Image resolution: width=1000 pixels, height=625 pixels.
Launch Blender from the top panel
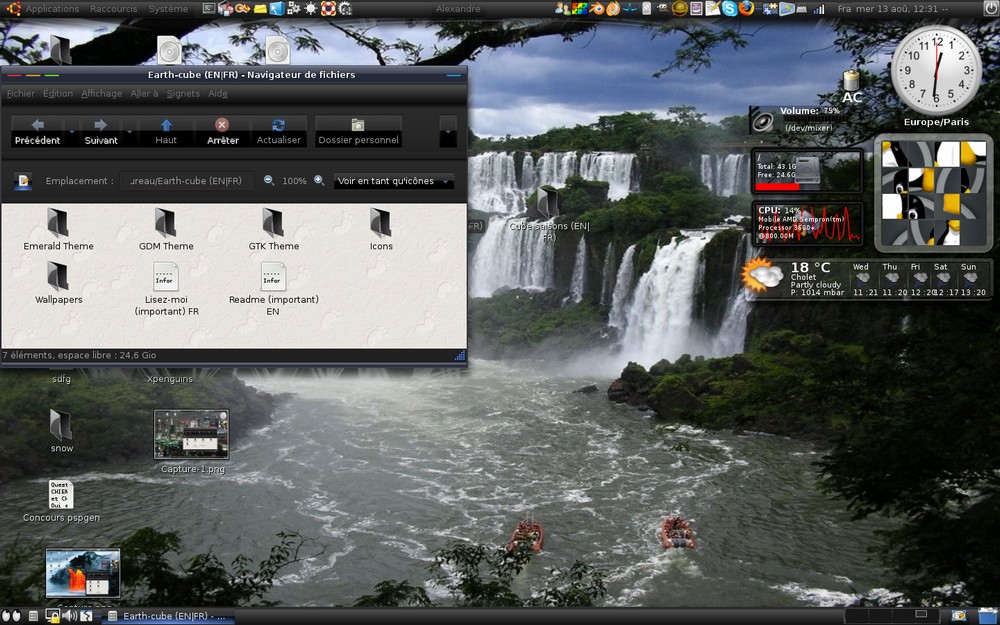(x=596, y=8)
